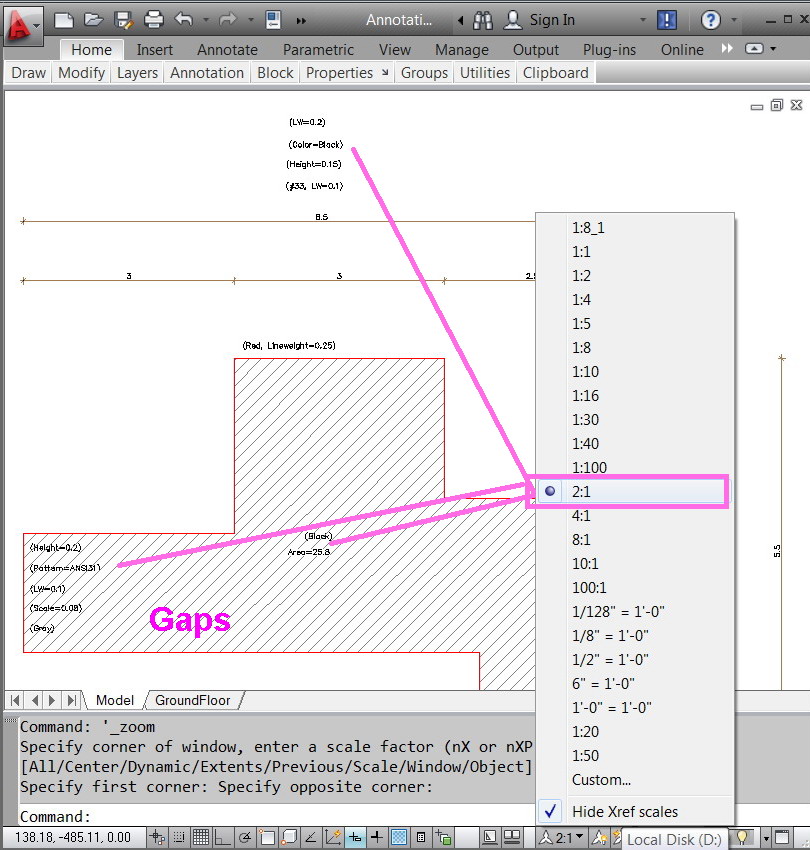Open the Parametric tab
Viewport: 810px width, 850px height.
318,49
